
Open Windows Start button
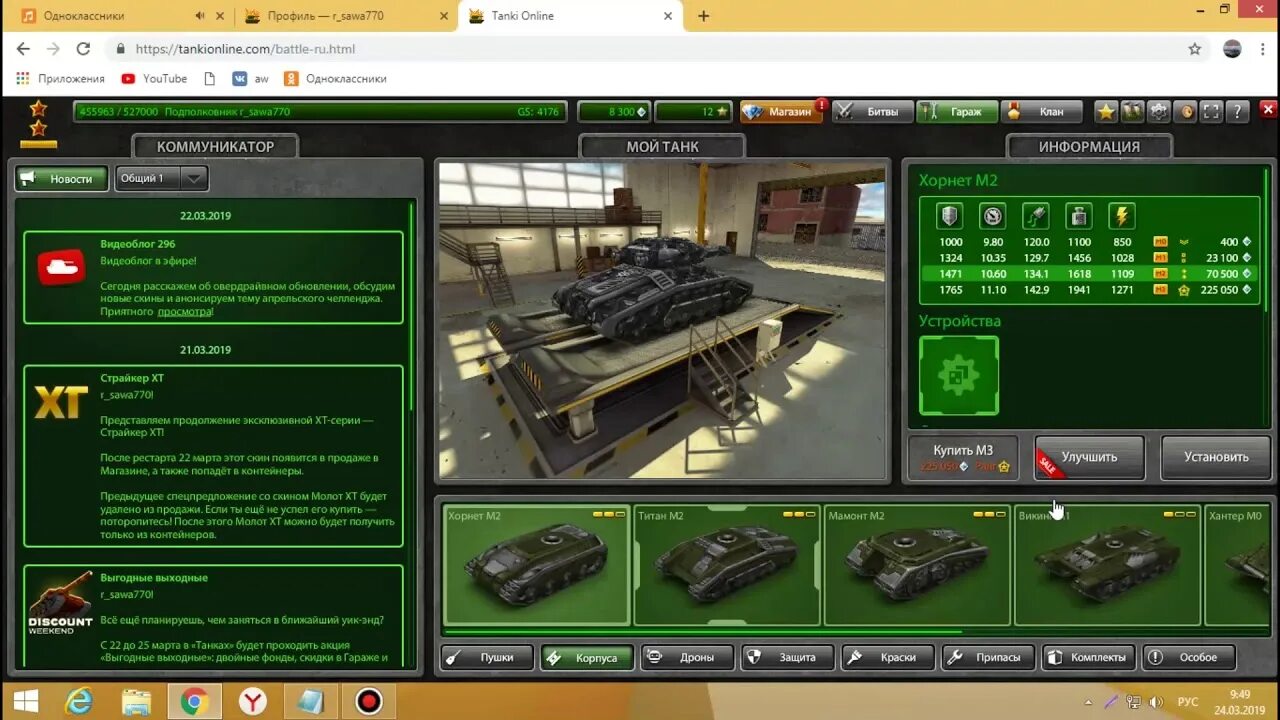click(x=26, y=701)
